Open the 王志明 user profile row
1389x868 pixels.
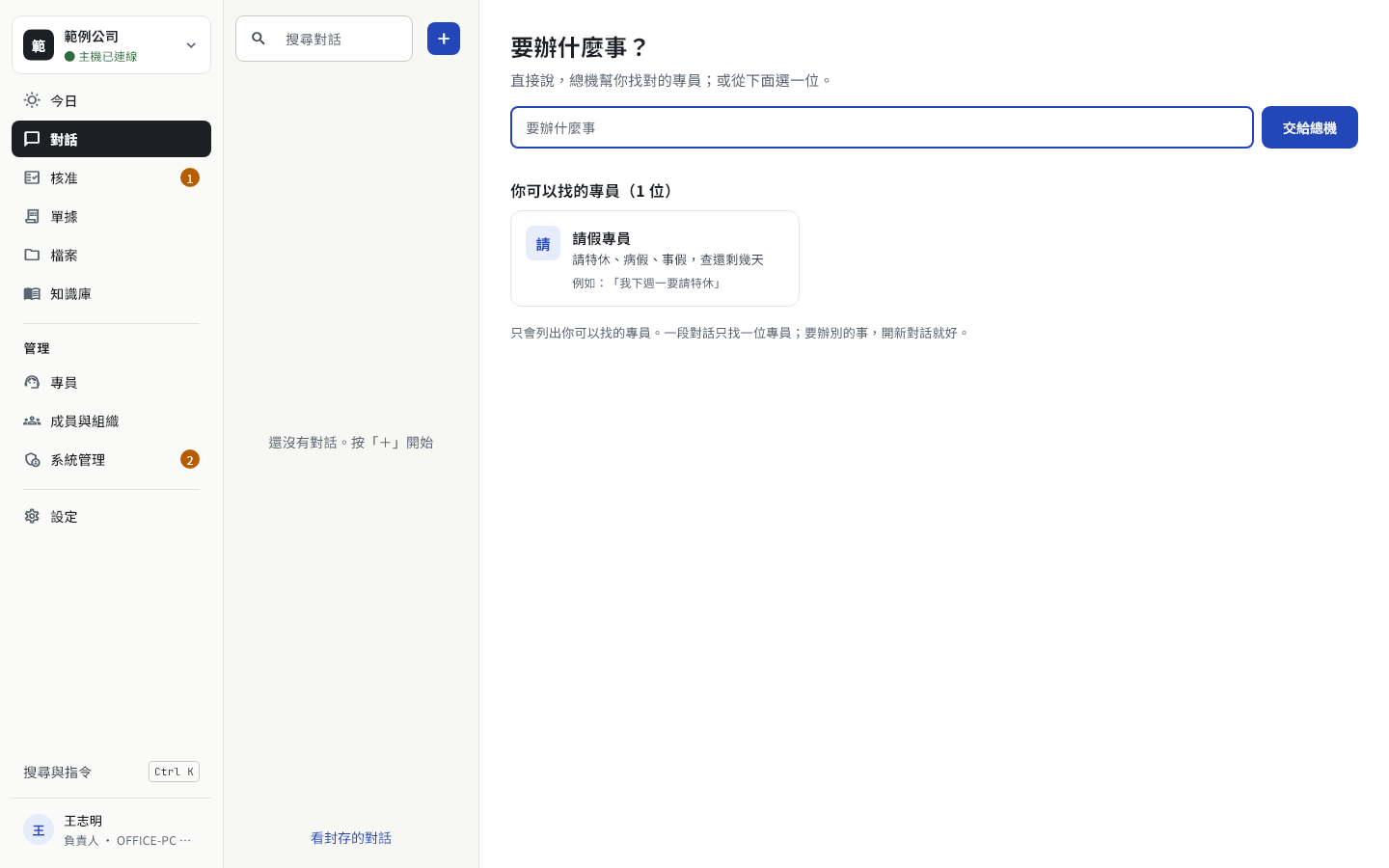pos(111,829)
